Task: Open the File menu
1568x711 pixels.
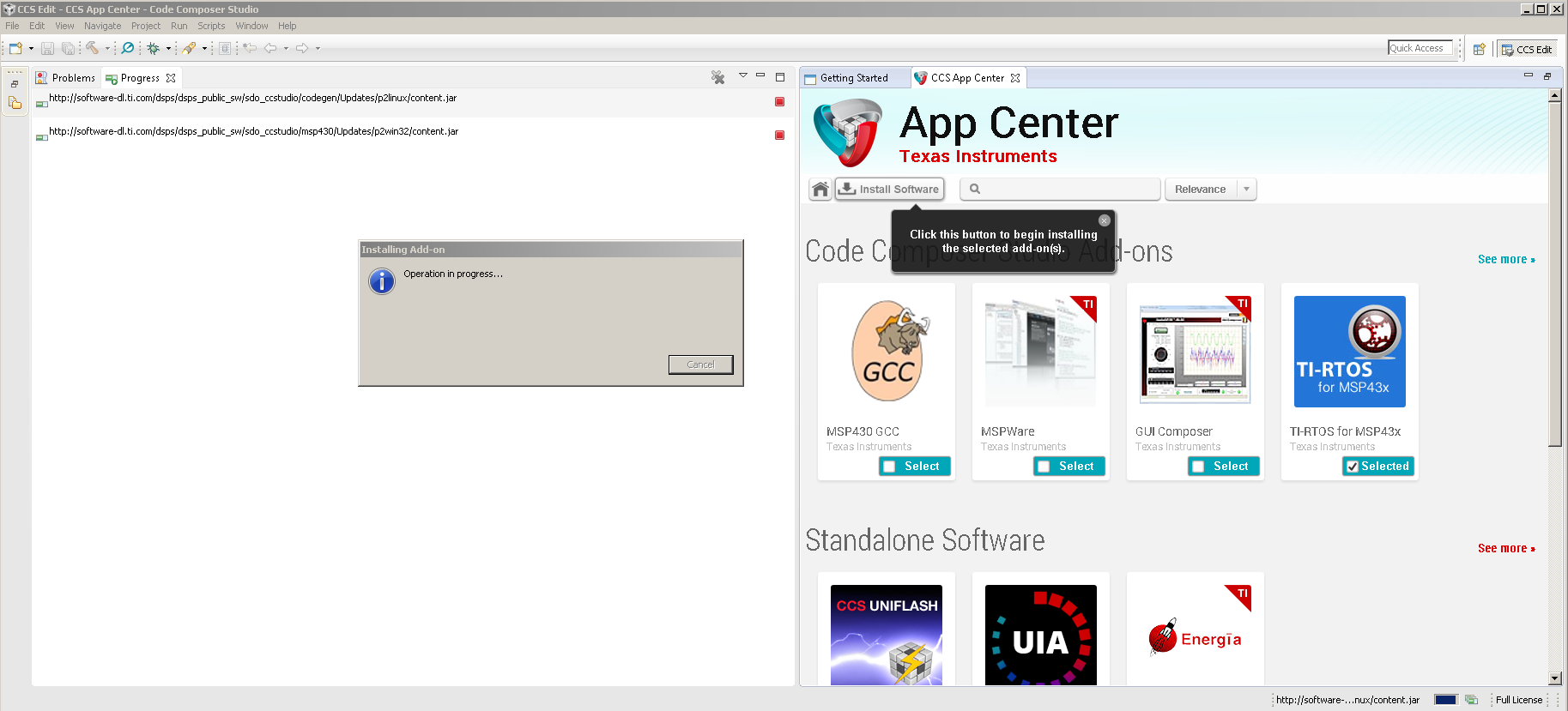Action: click(12, 26)
